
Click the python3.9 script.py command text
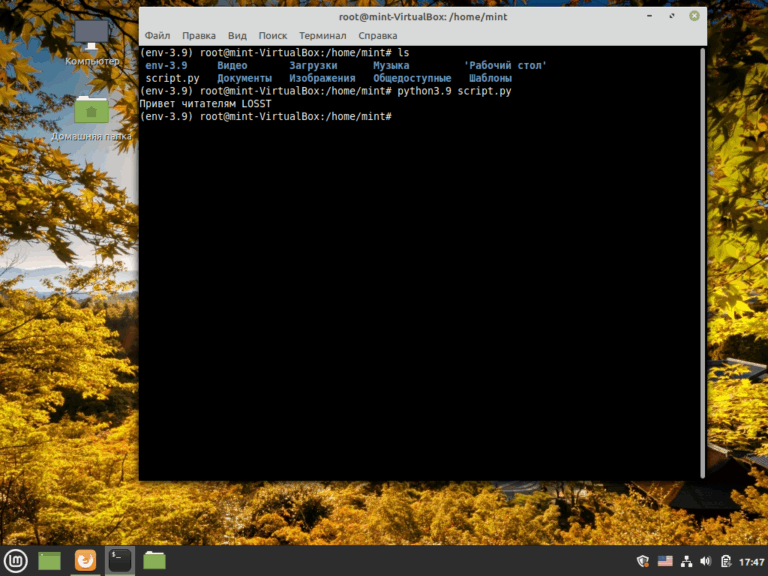(454, 91)
